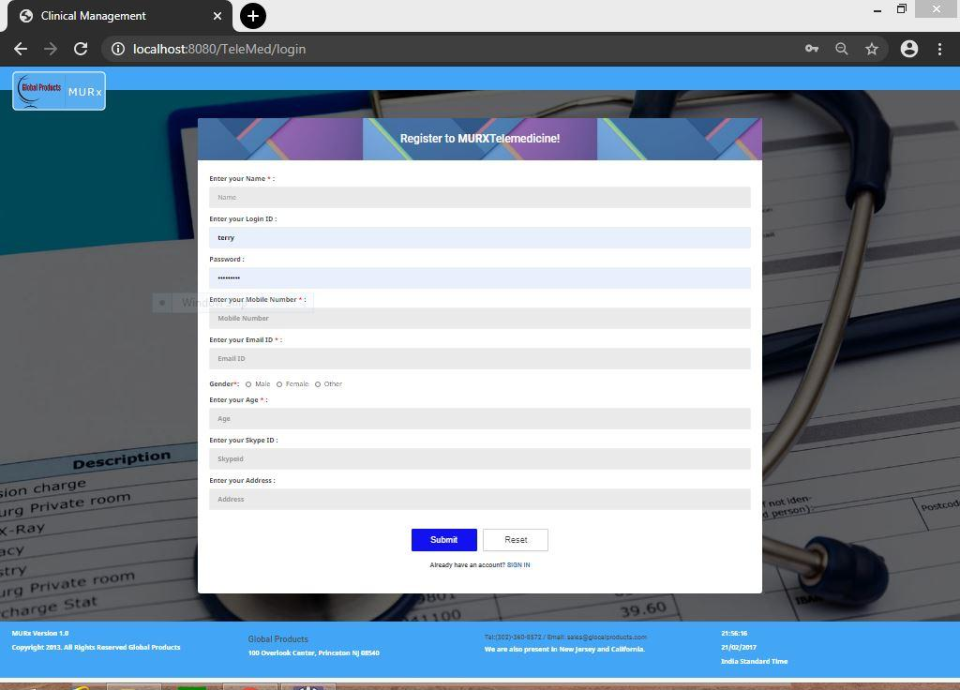
Task: Click the browser back arrow
Action: pos(20,49)
